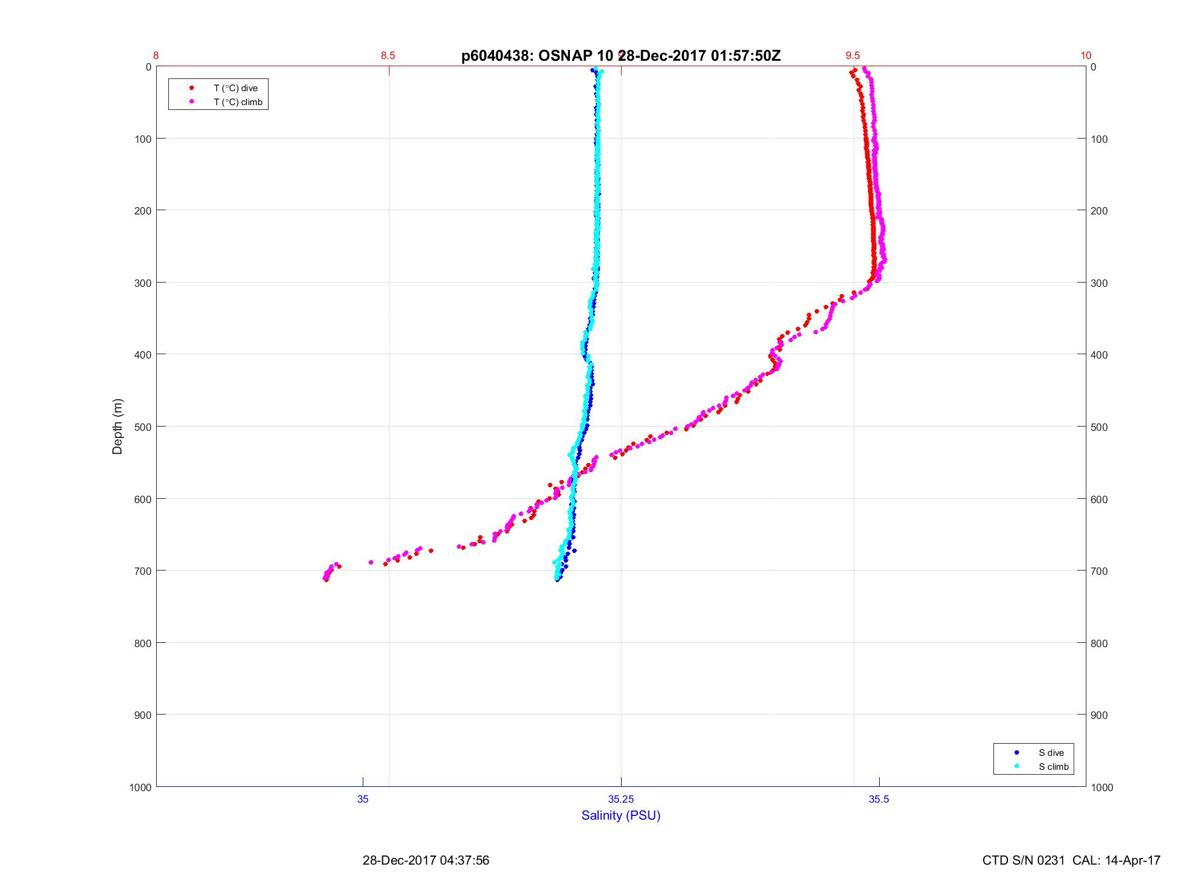Click the left axis 700 depth label
The width and height of the screenshot is (1200, 885).
142,571
